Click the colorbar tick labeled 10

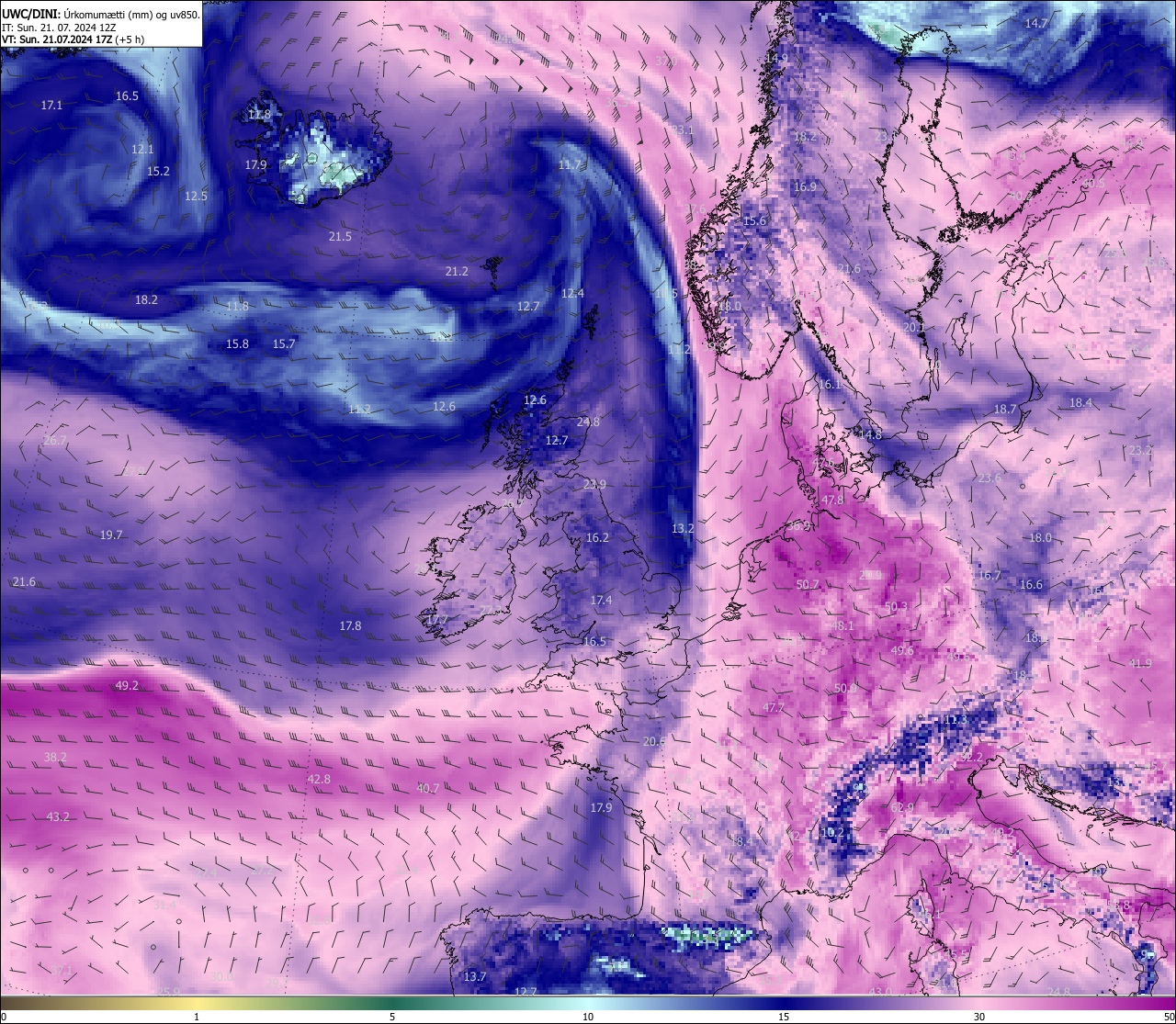click(x=588, y=1017)
